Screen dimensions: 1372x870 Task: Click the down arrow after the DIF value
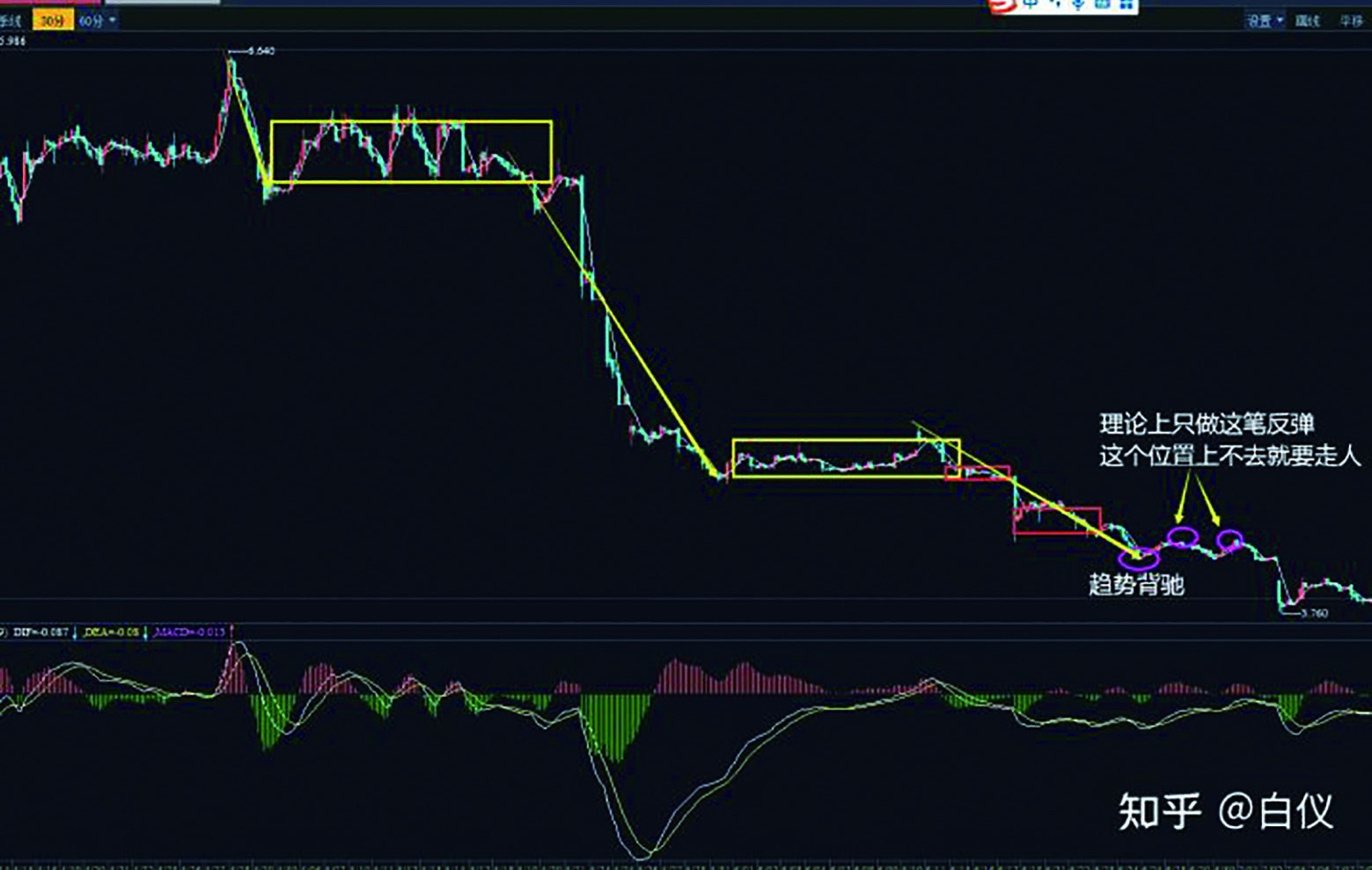[75, 632]
